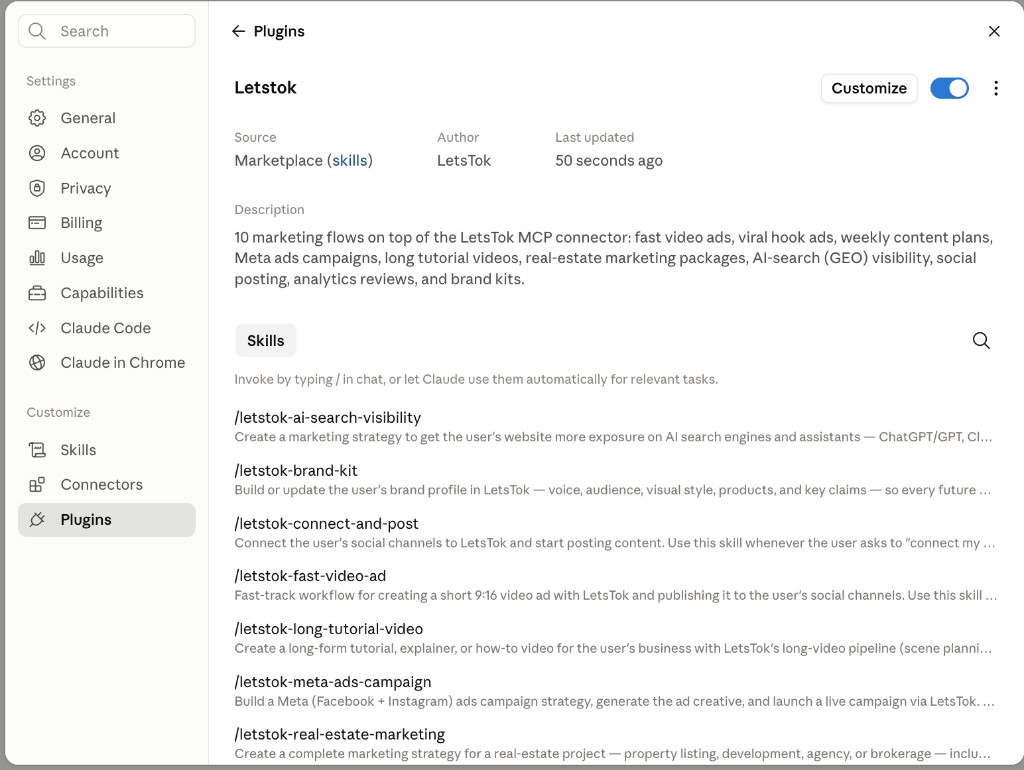
Task: Open Billing settings
Action: [x=106, y=223]
